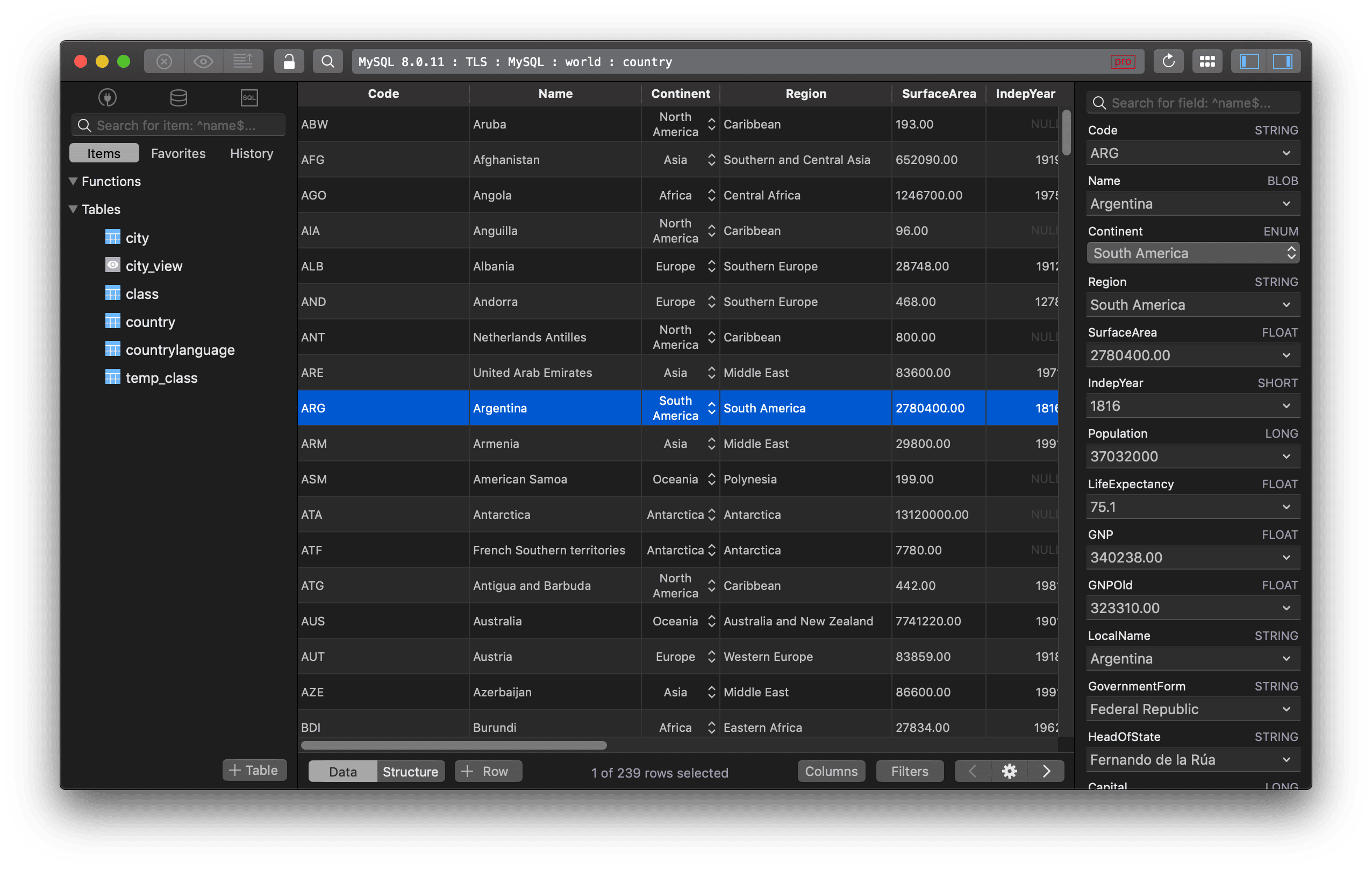Select the Albania row
Viewport: 1372px width, 869px height.
(678, 266)
